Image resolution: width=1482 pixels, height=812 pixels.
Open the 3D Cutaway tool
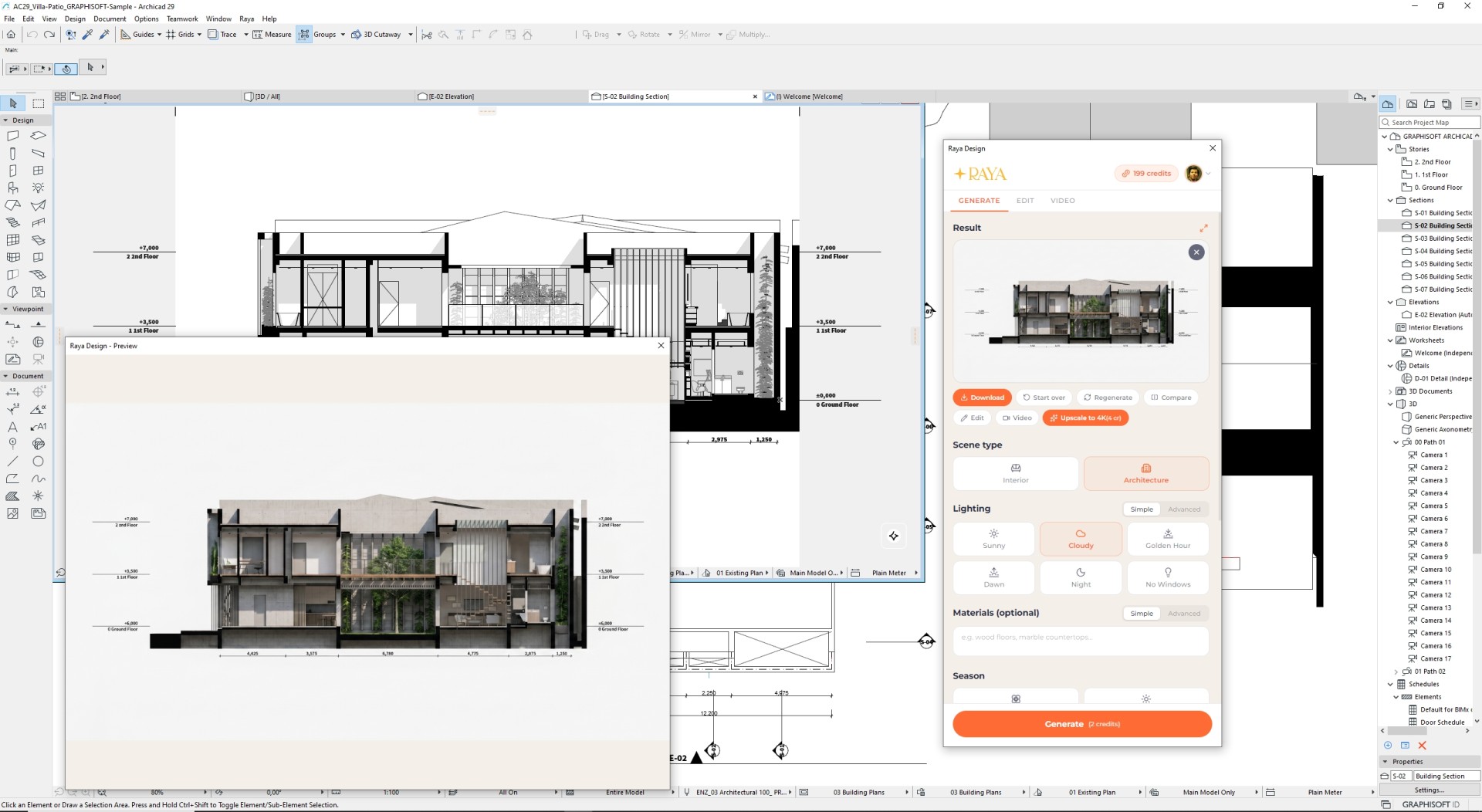point(376,35)
